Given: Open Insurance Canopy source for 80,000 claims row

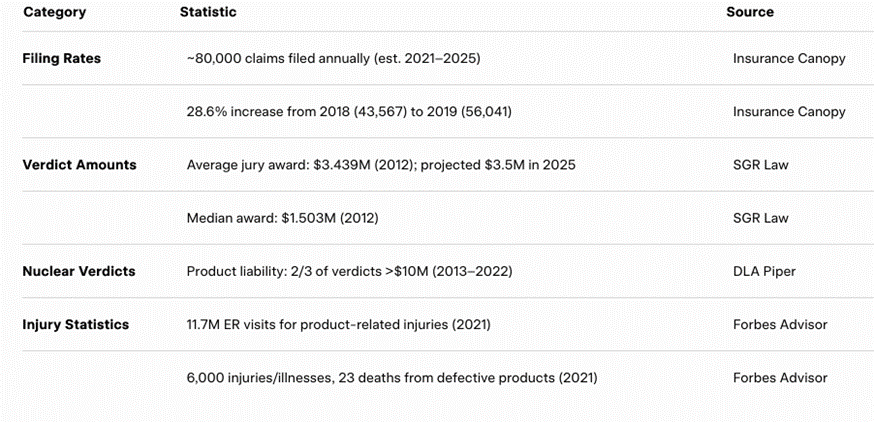Looking at the screenshot, I should 788,58.
